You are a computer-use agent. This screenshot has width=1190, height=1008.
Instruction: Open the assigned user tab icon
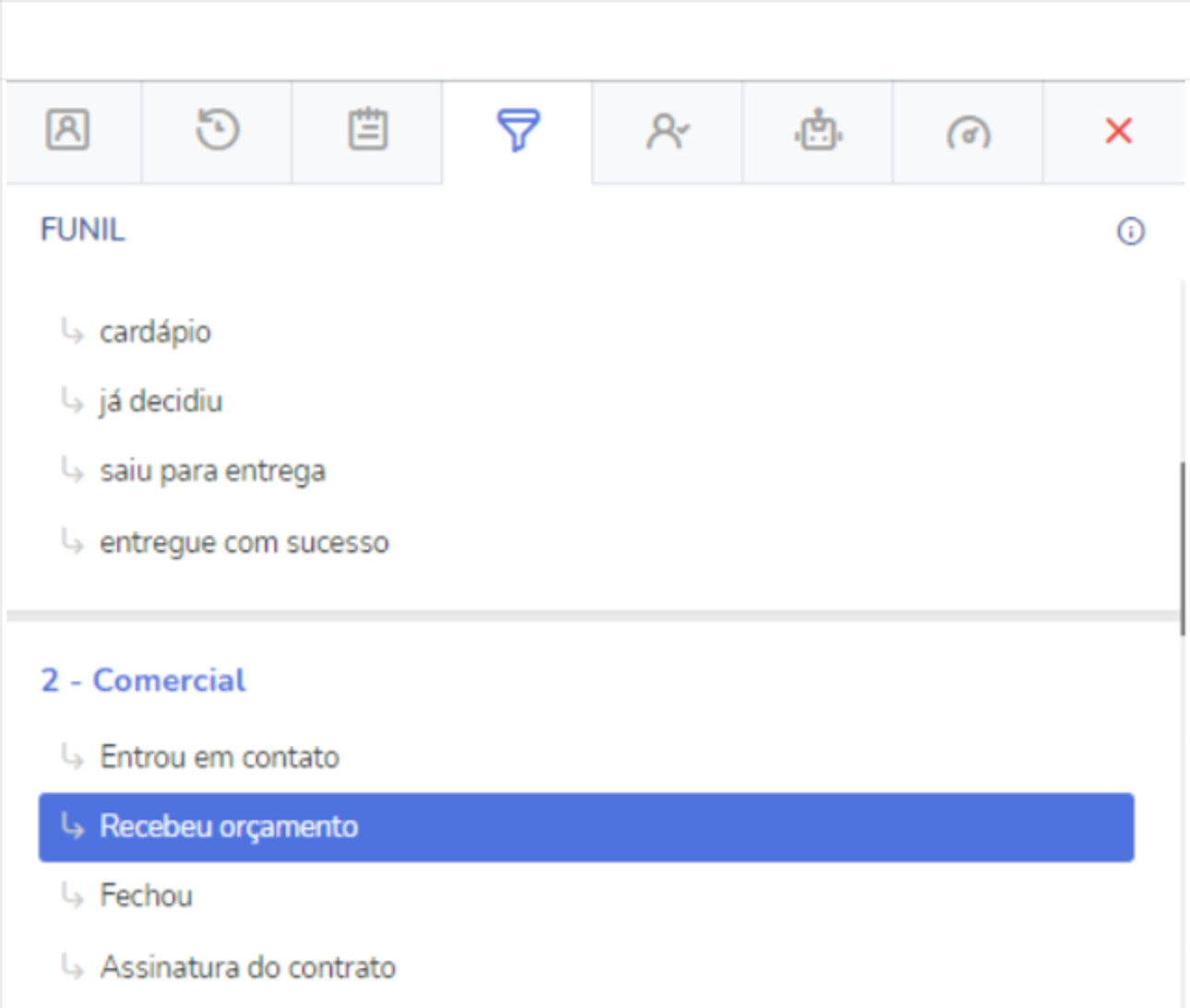click(668, 132)
